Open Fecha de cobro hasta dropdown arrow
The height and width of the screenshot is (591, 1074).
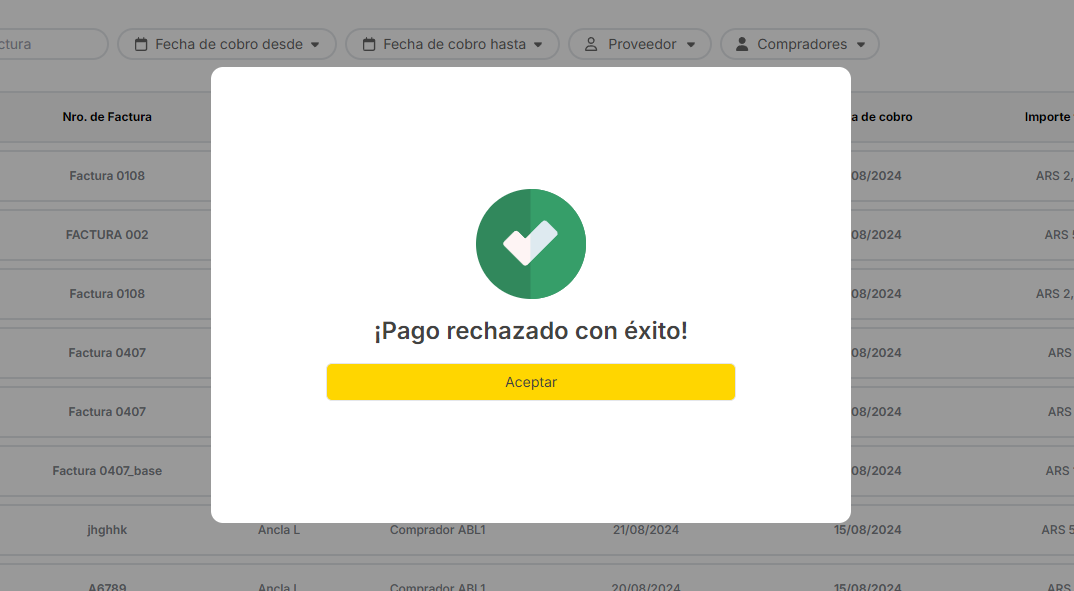point(538,45)
